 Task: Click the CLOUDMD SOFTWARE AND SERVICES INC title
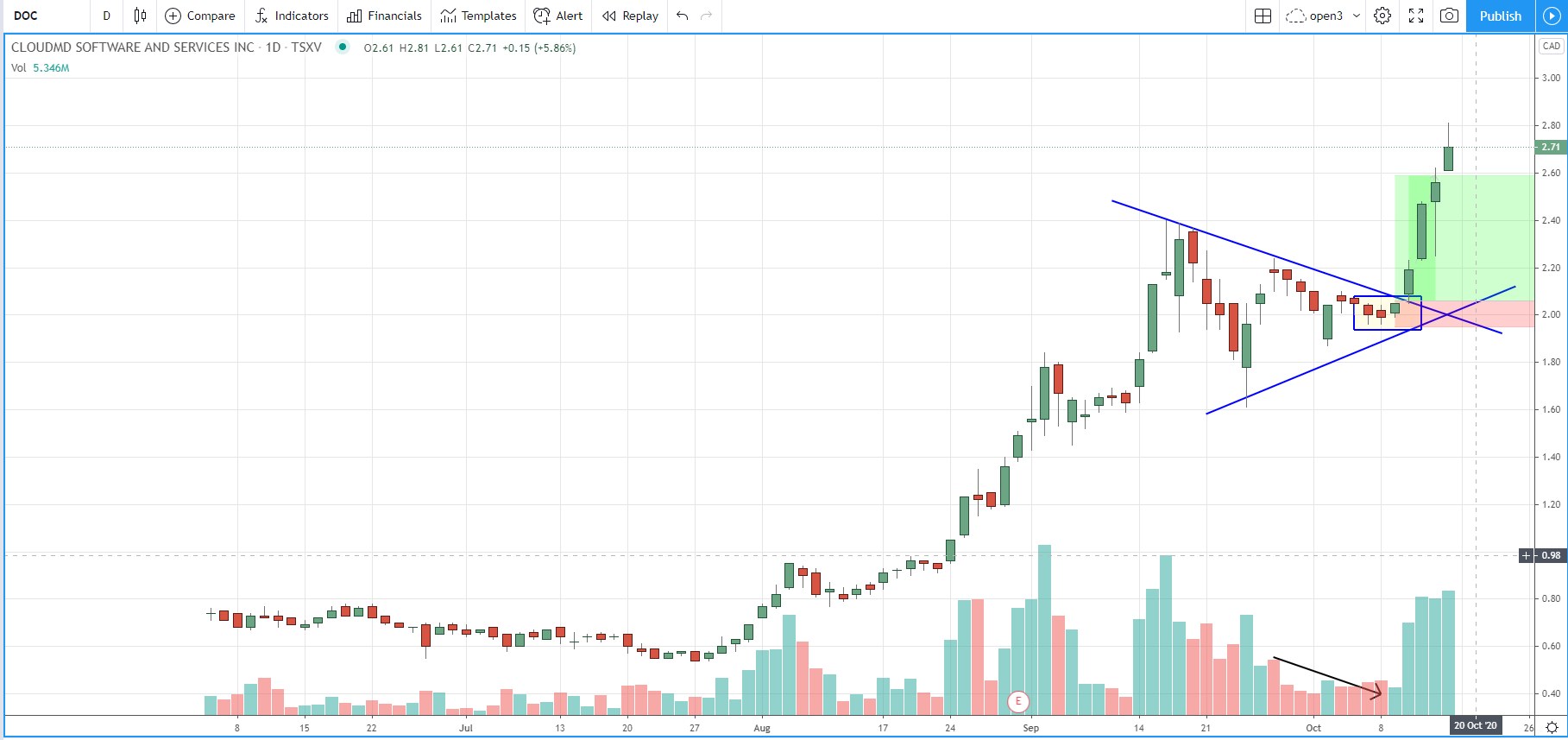pyautogui.click(x=133, y=47)
